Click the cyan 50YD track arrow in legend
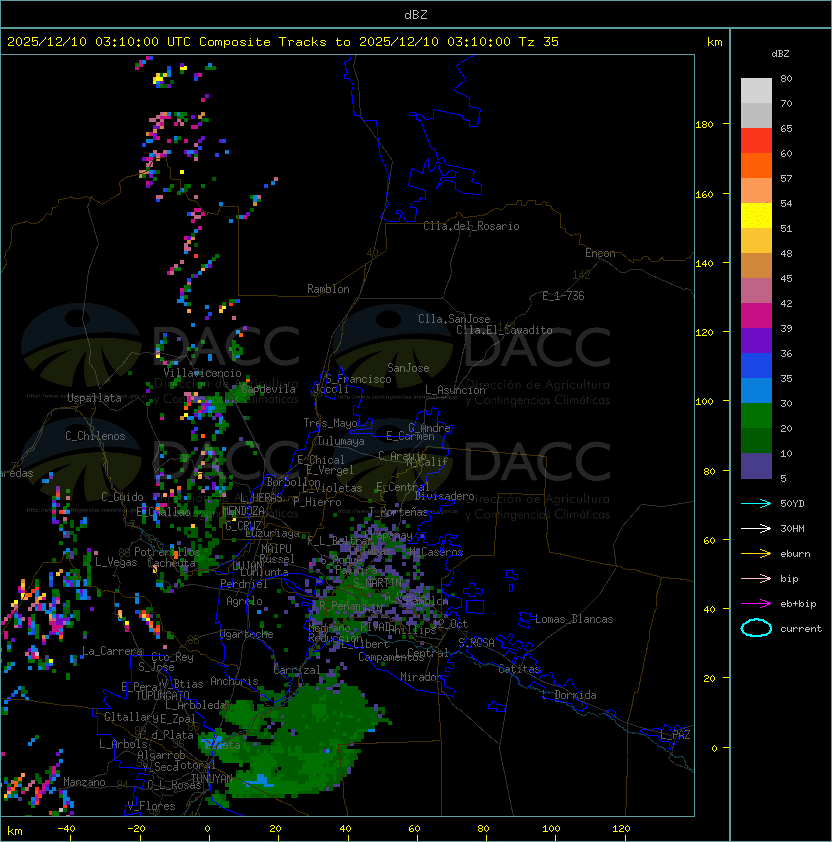The height and width of the screenshot is (842, 832). pos(756,503)
